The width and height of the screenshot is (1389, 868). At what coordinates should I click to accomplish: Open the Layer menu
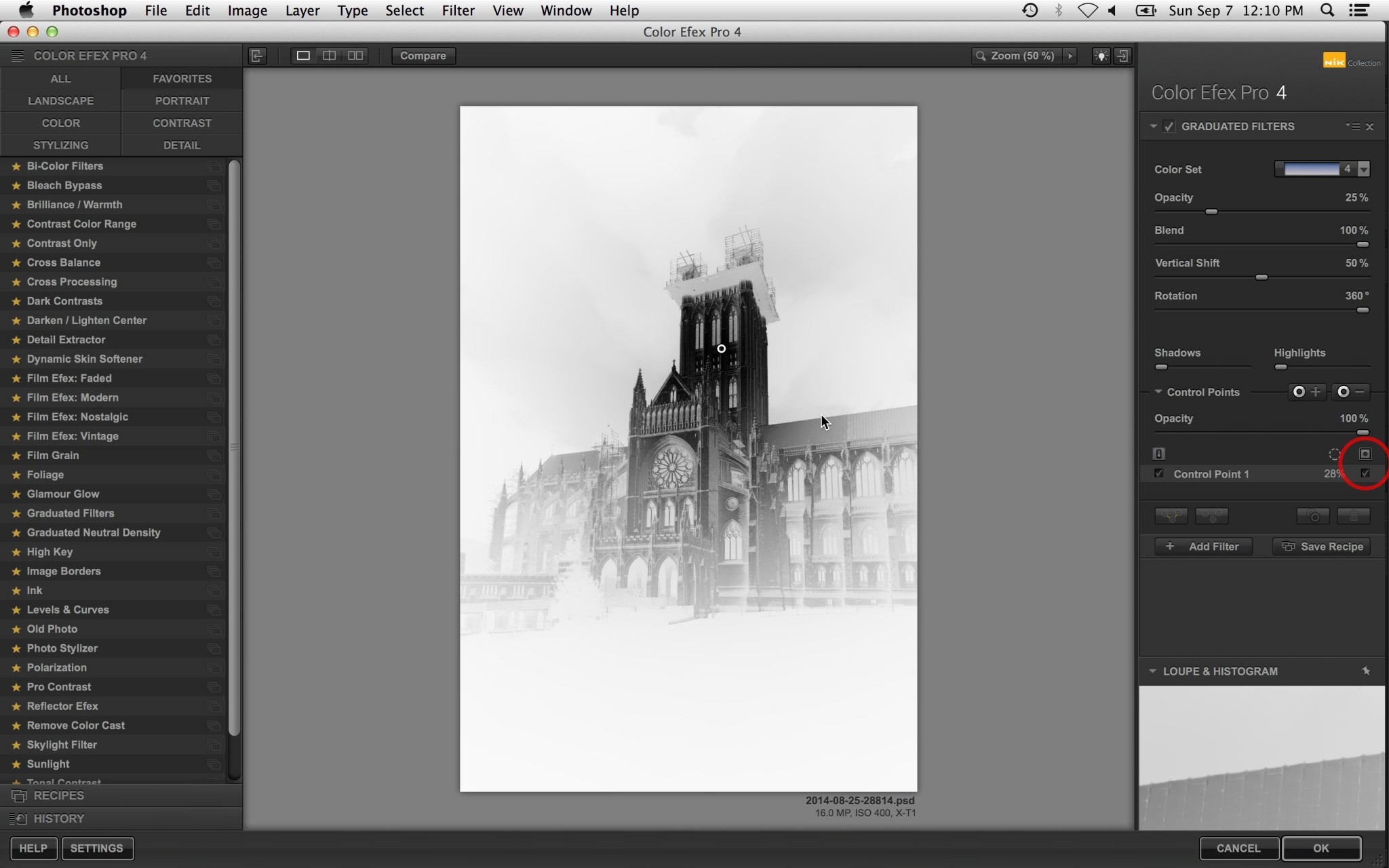[x=302, y=10]
